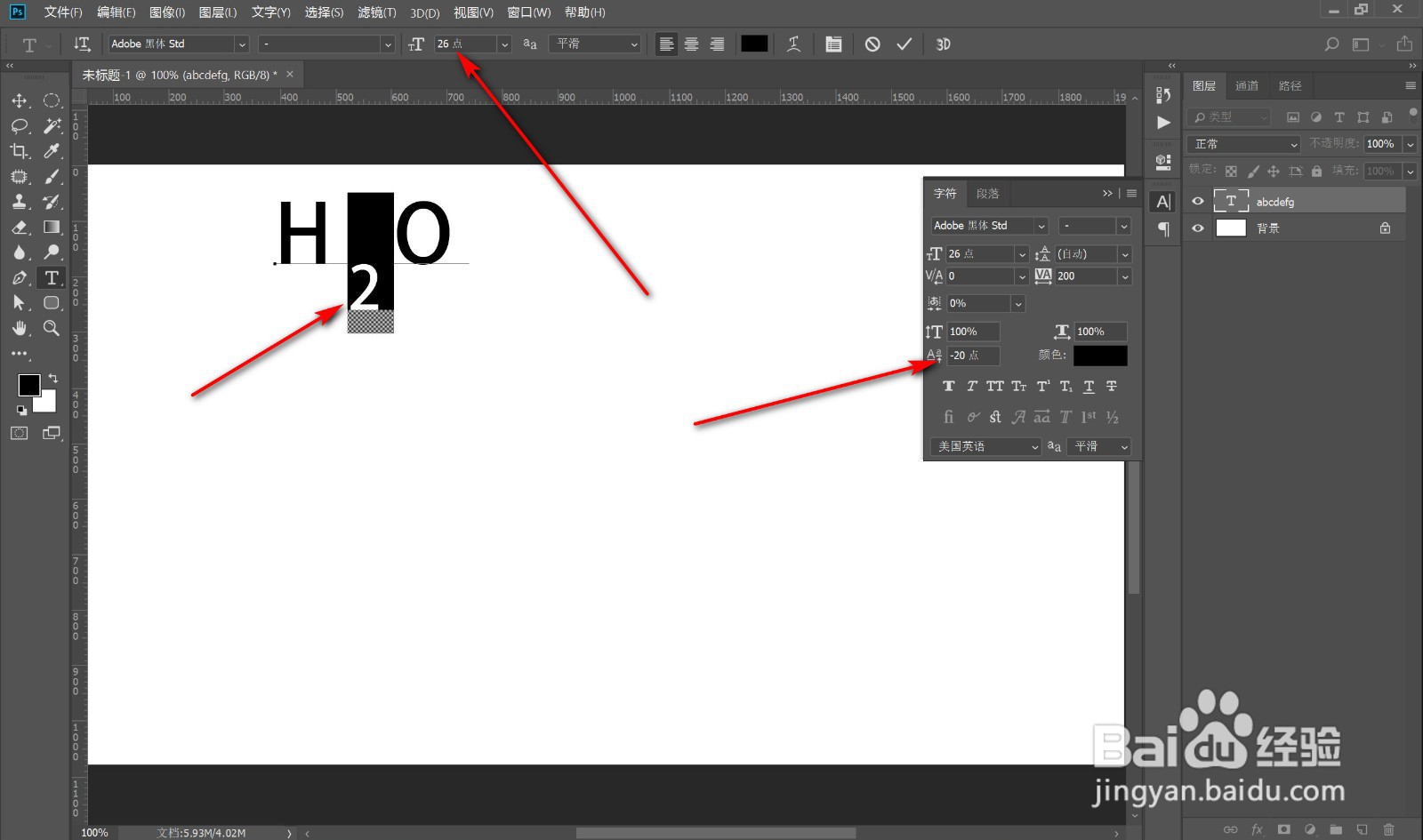Open 文件(F) menu
Screen dimensions: 1423x840
click(63, 12)
